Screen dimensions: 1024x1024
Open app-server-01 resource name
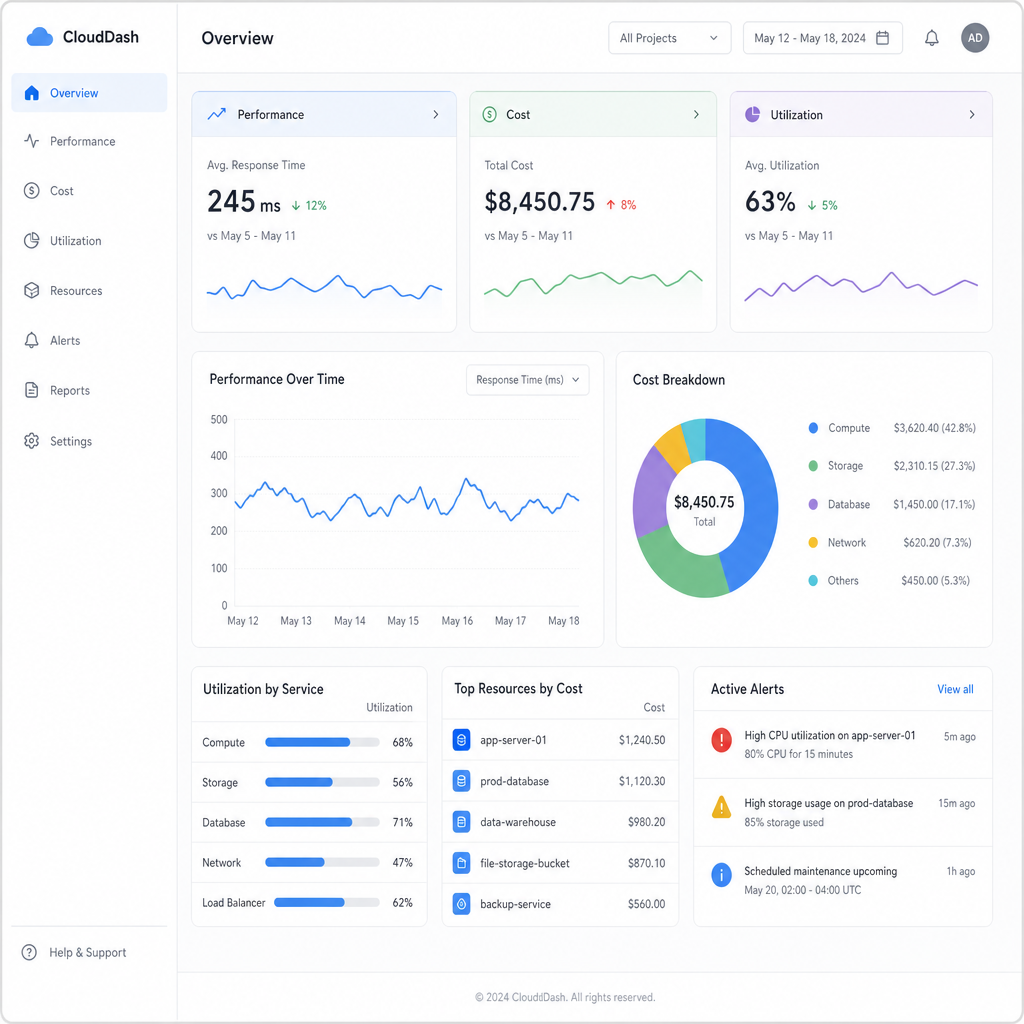tap(513, 740)
